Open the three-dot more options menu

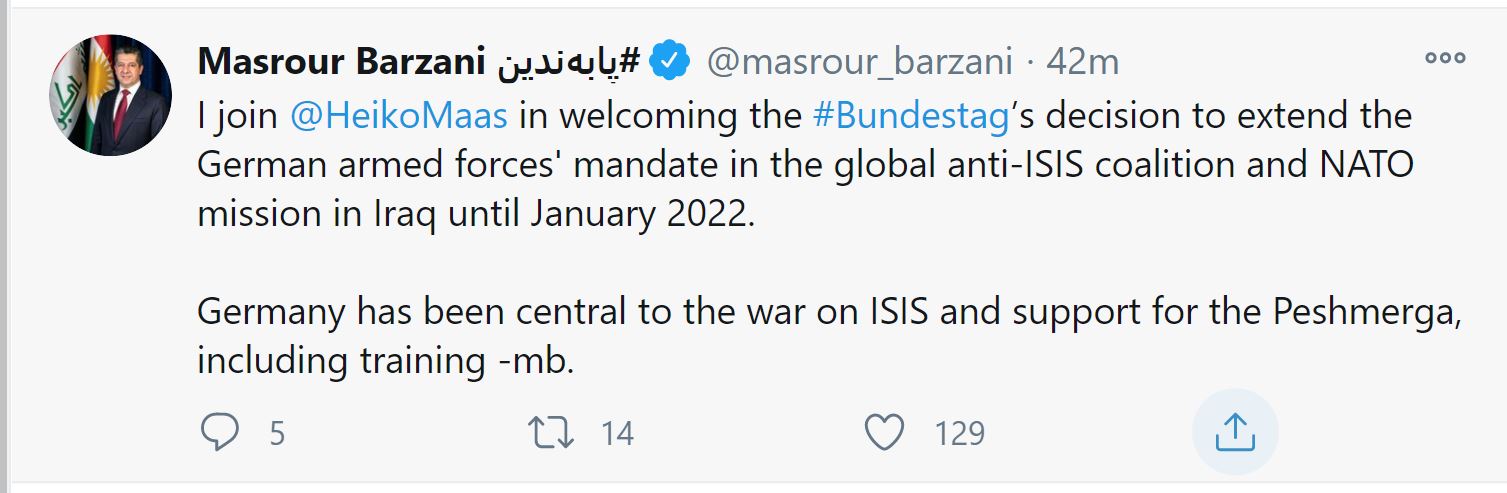1444,58
